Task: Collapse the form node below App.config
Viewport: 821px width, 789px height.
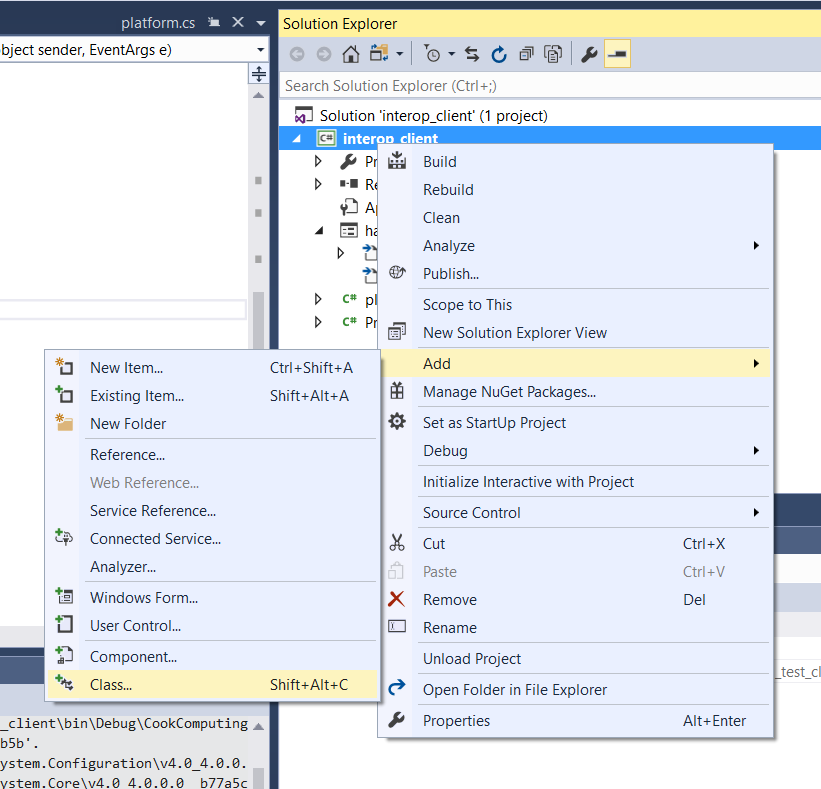Action: coord(319,230)
